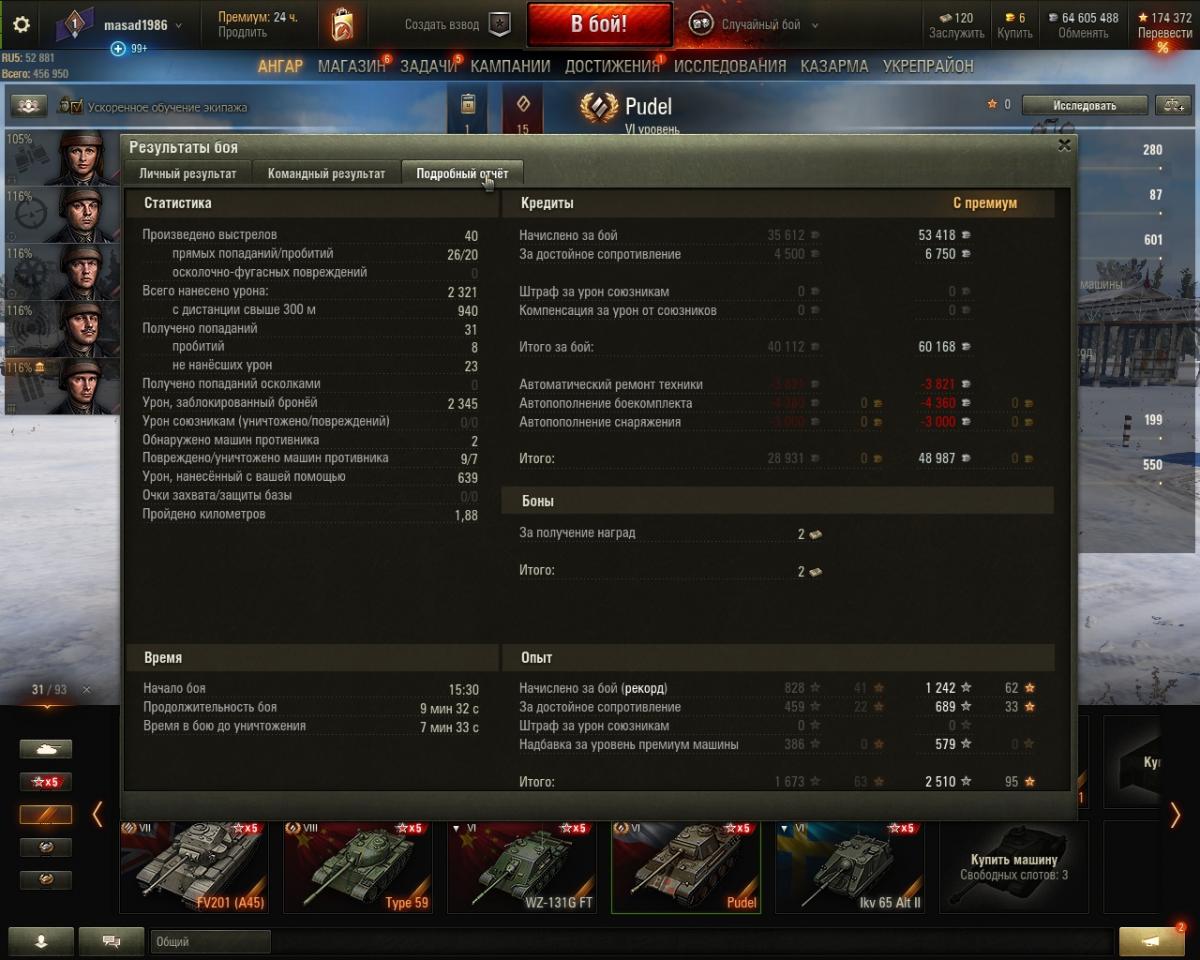Click the Создать взвод platoon button

click(444, 25)
